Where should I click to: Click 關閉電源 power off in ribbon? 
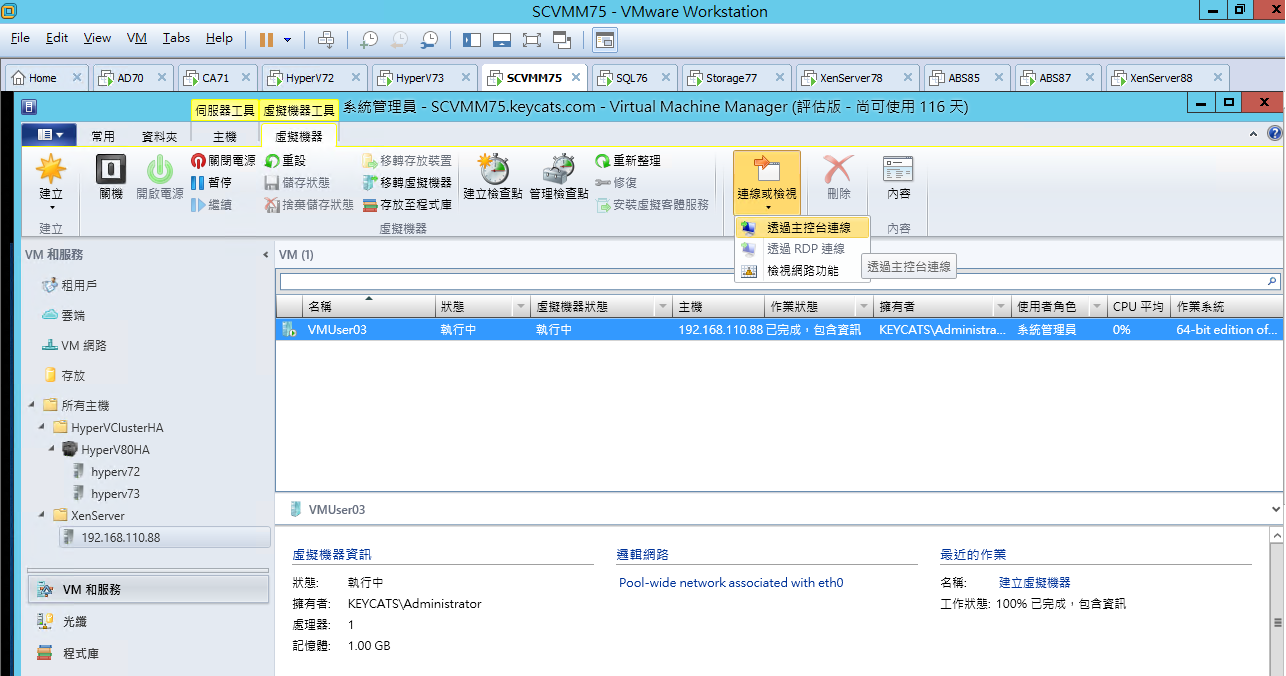(x=223, y=160)
